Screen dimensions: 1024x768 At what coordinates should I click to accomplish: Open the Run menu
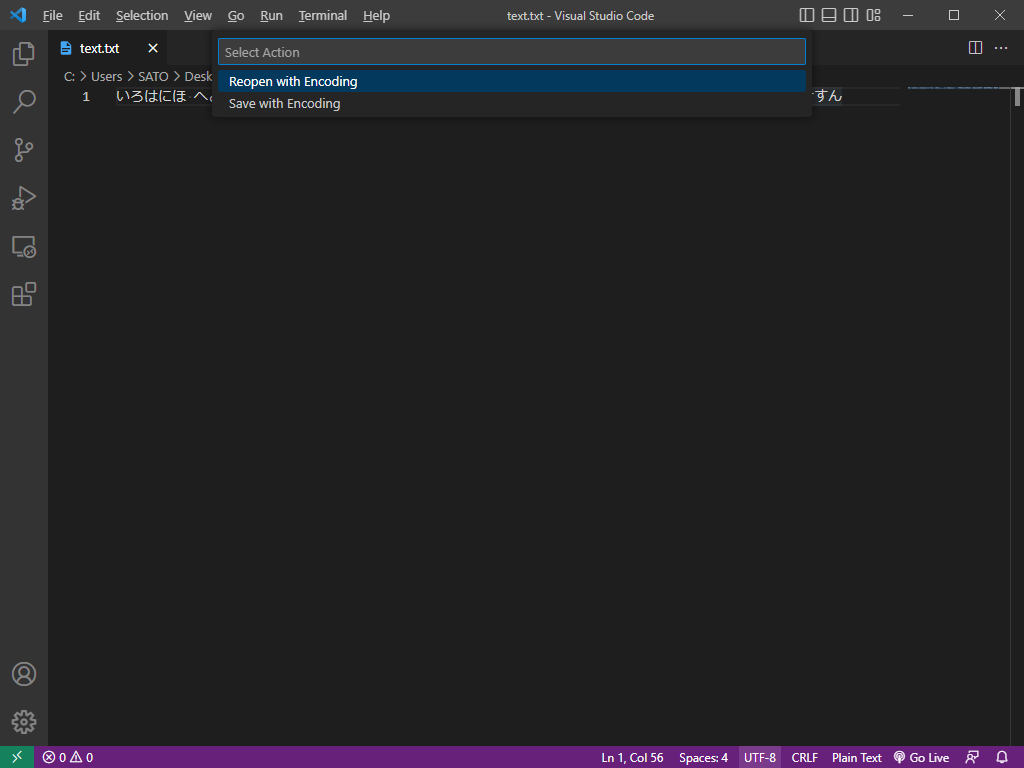point(271,16)
